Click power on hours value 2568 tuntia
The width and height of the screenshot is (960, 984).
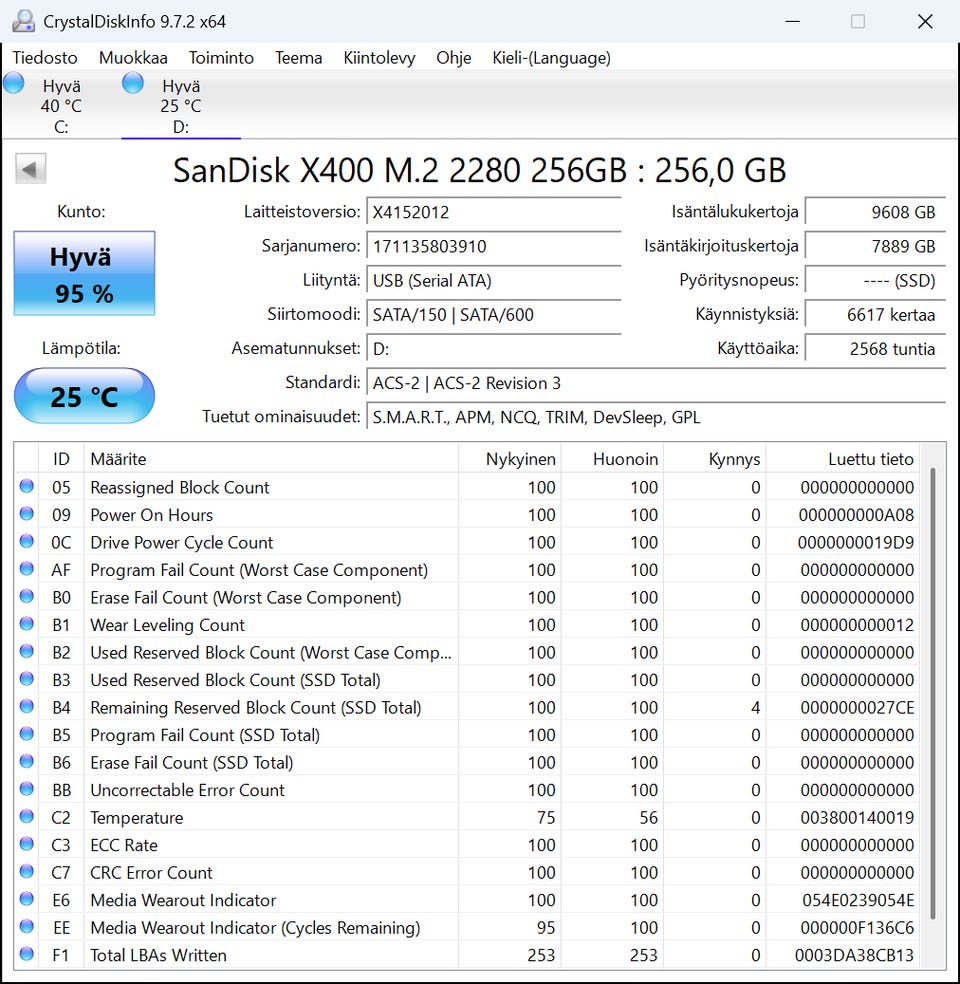pos(875,349)
